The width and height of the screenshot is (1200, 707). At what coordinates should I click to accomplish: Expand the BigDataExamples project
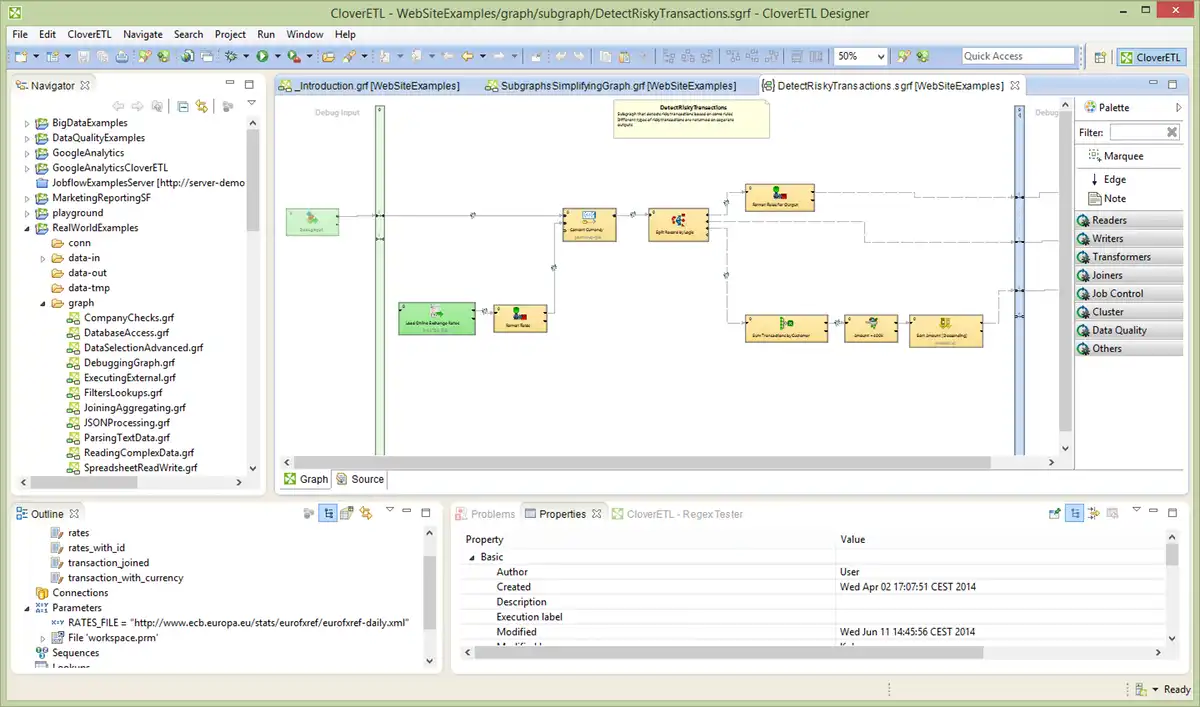click(28, 123)
